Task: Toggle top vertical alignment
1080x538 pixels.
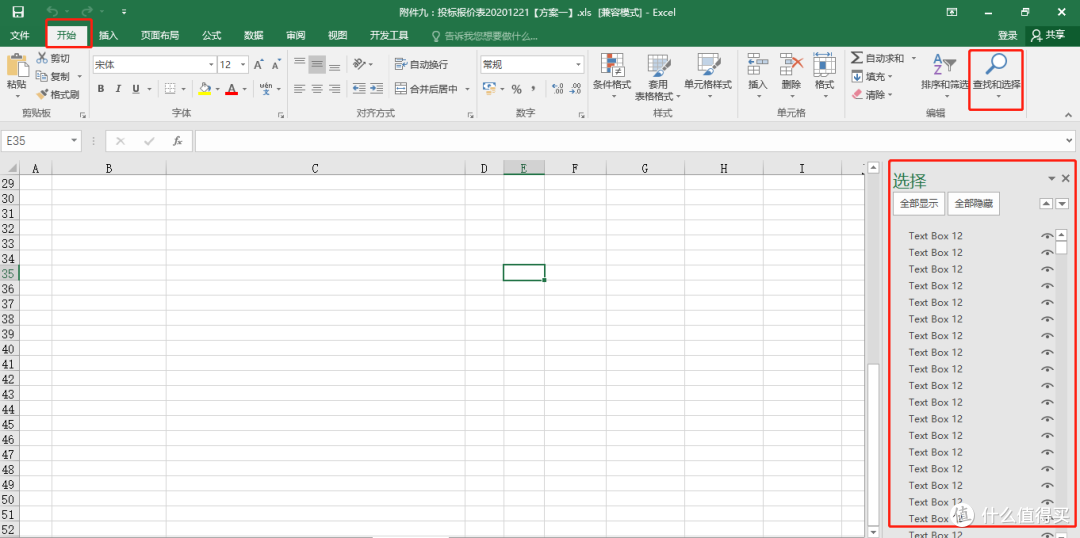Action: [300, 64]
